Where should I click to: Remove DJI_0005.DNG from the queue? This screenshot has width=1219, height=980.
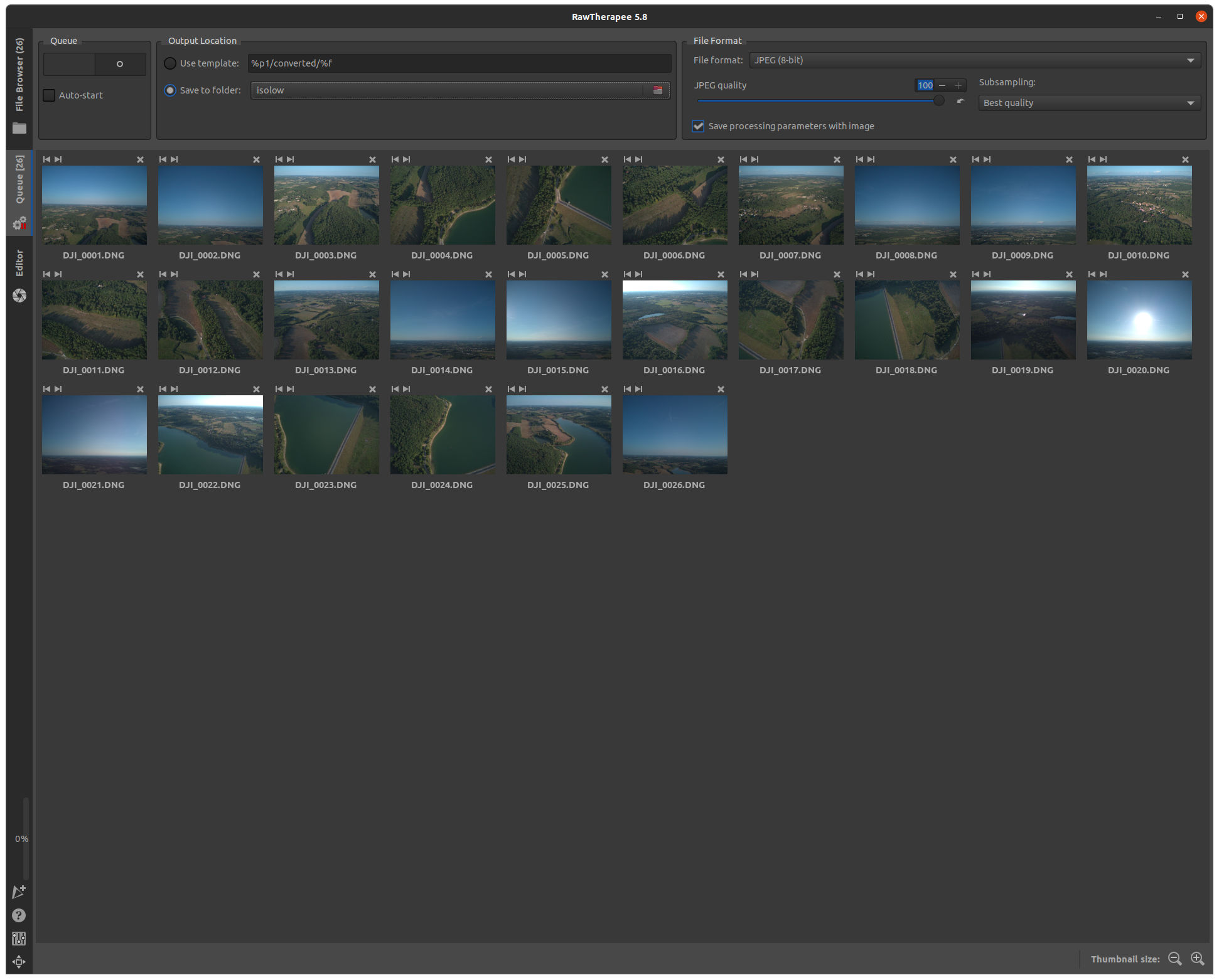[x=604, y=160]
